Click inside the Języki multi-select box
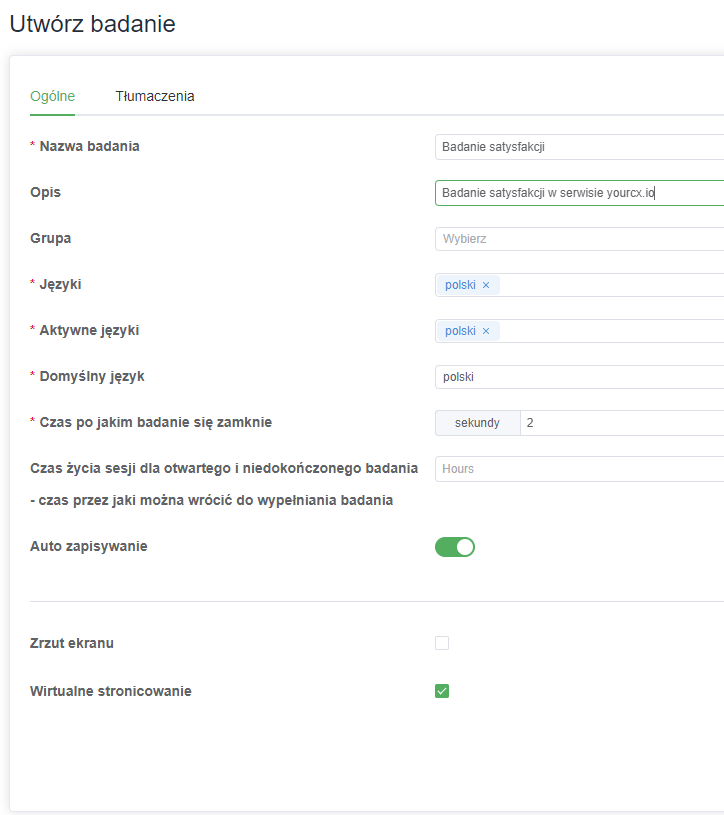The width and height of the screenshot is (724, 815). click(x=611, y=285)
